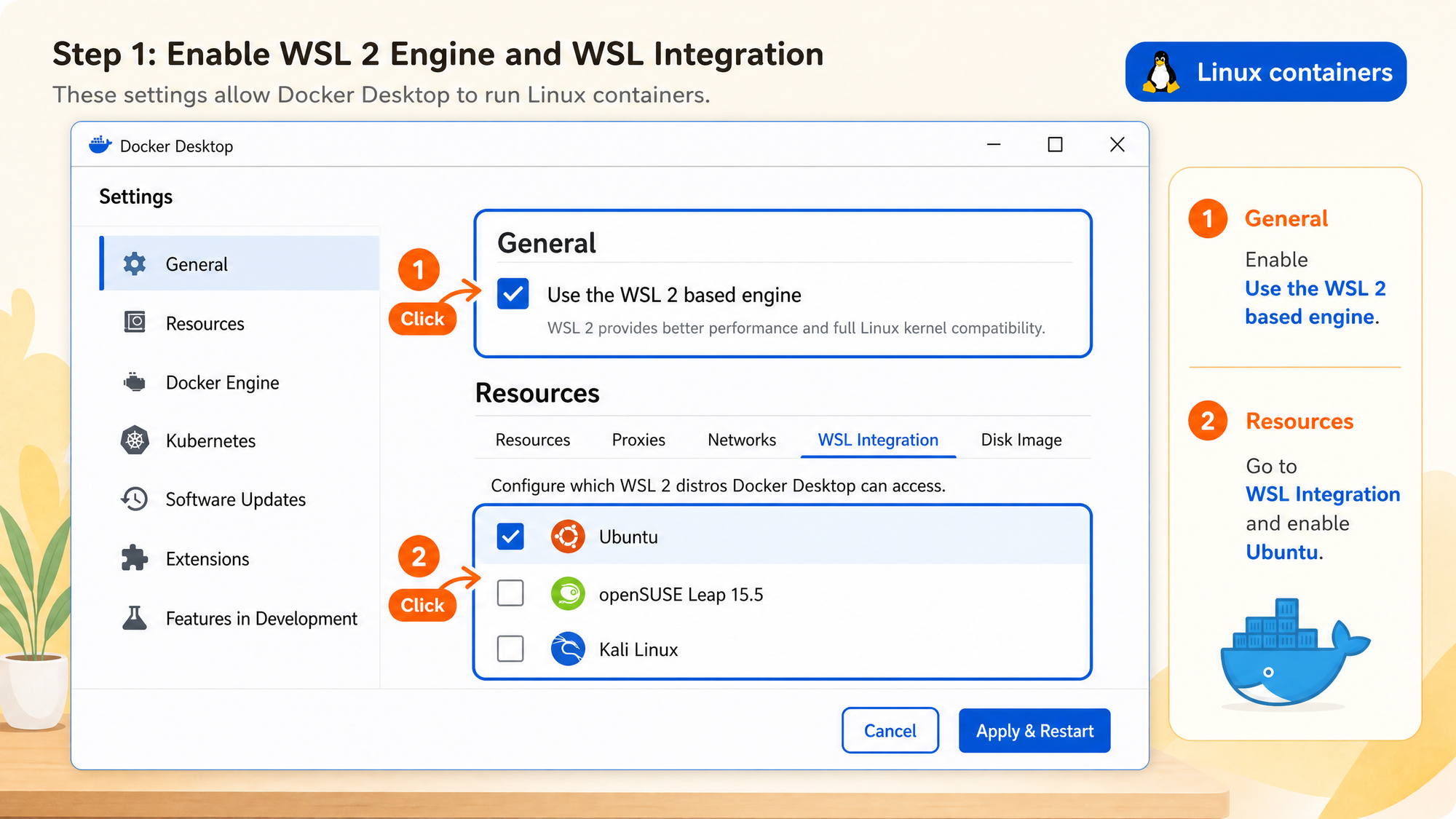
Task: Uncheck the Ubuntu integration checkbox
Action: click(510, 537)
